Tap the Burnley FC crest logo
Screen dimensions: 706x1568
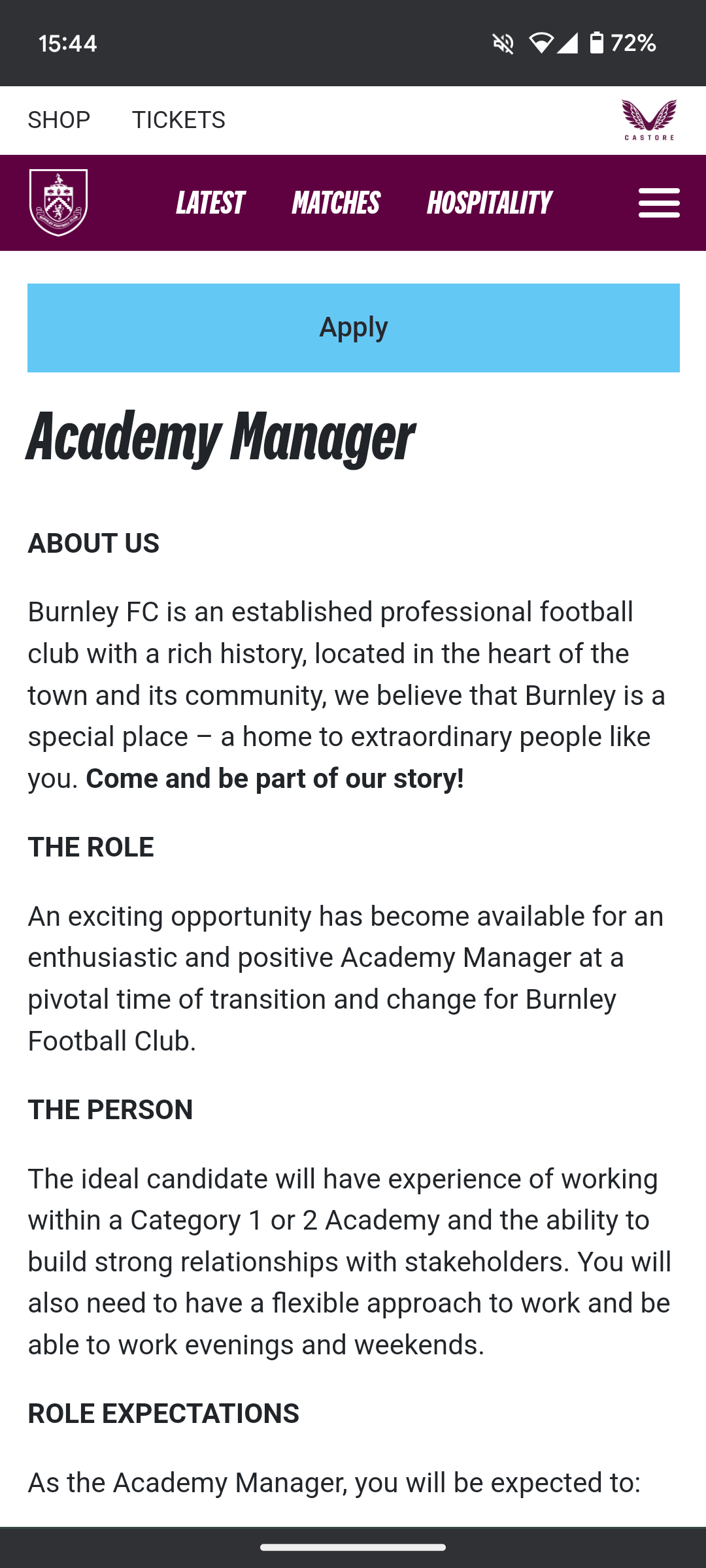pyautogui.click(x=58, y=203)
